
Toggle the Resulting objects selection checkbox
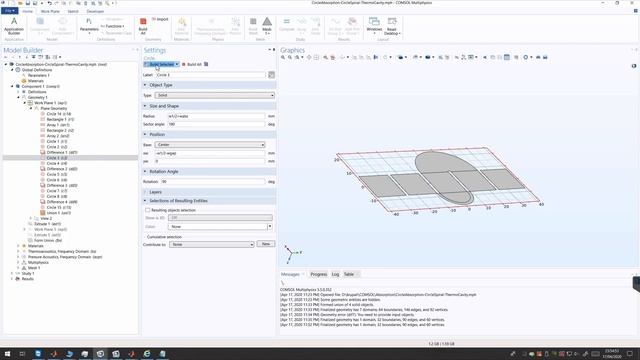click(x=148, y=210)
